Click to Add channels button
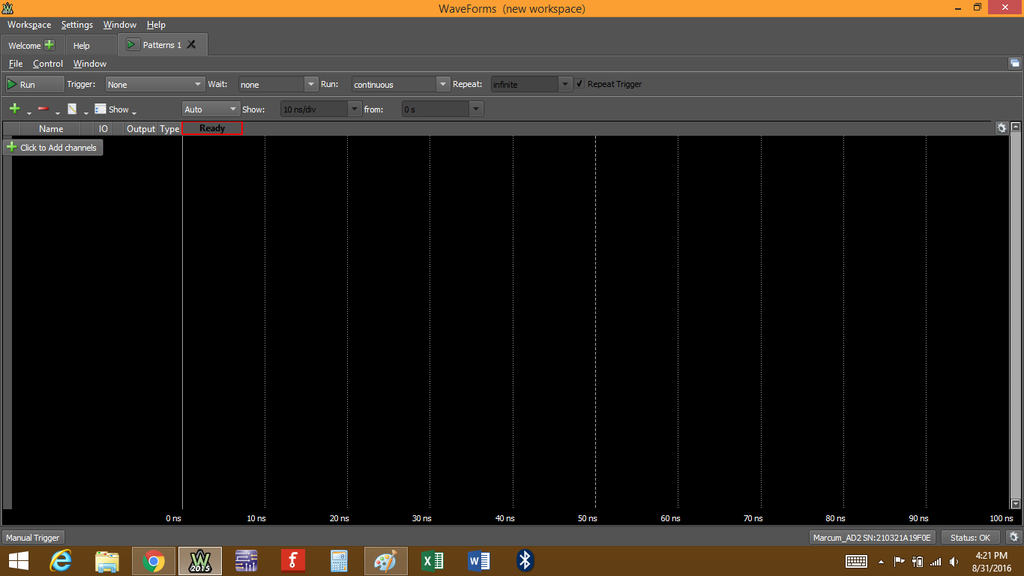Image resolution: width=1024 pixels, height=576 pixels. tap(52, 148)
